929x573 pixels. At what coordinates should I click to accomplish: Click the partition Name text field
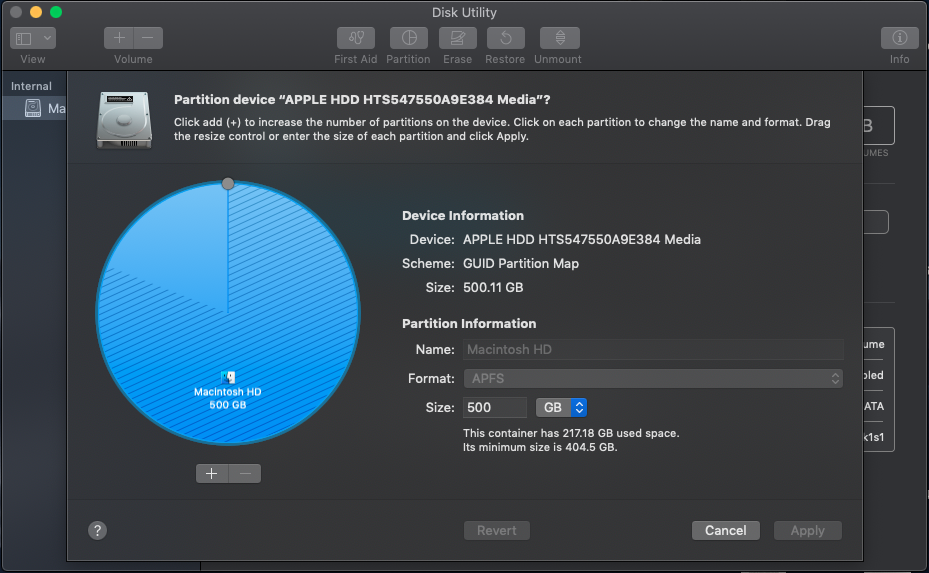click(x=653, y=349)
